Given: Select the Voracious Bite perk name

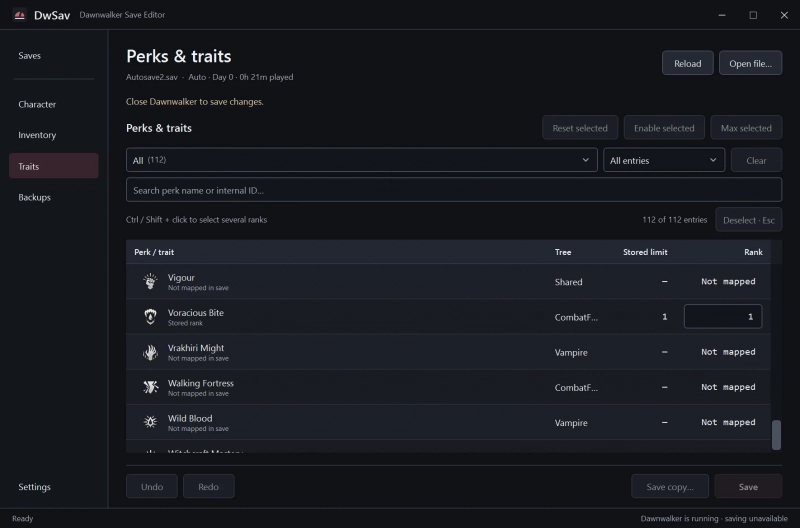Looking at the screenshot, I should pyautogui.click(x=196, y=313).
